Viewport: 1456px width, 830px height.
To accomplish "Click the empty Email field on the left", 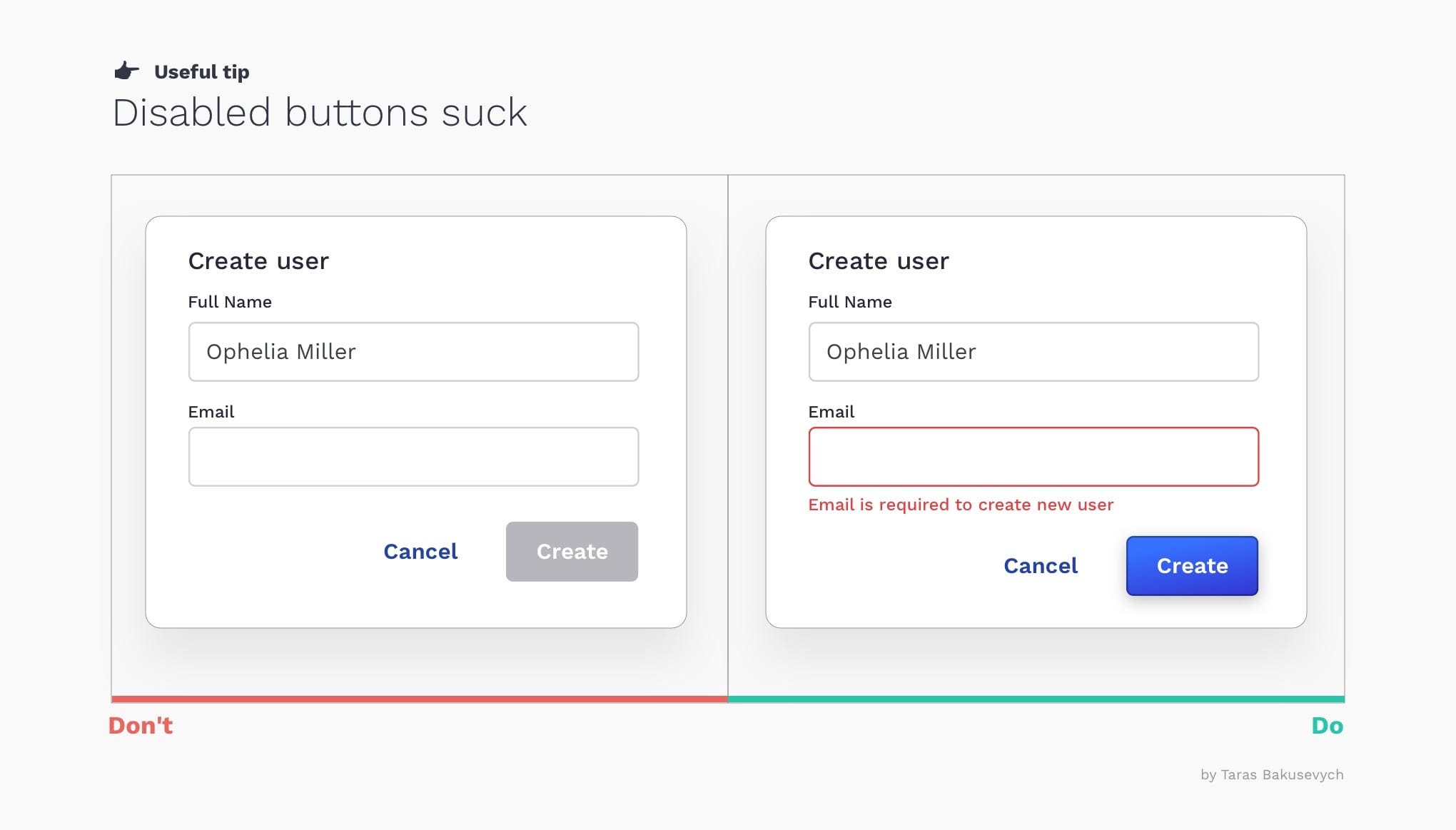I will (x=413, y=456).
